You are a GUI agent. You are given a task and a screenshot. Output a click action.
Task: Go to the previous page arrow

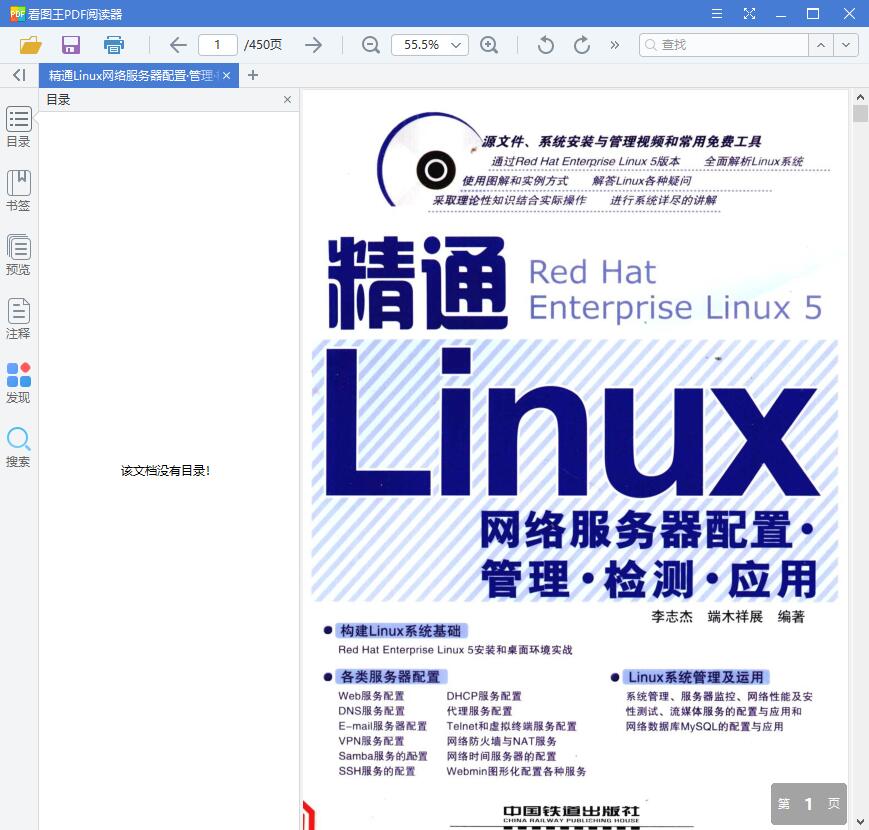click(x=178, y=45)
